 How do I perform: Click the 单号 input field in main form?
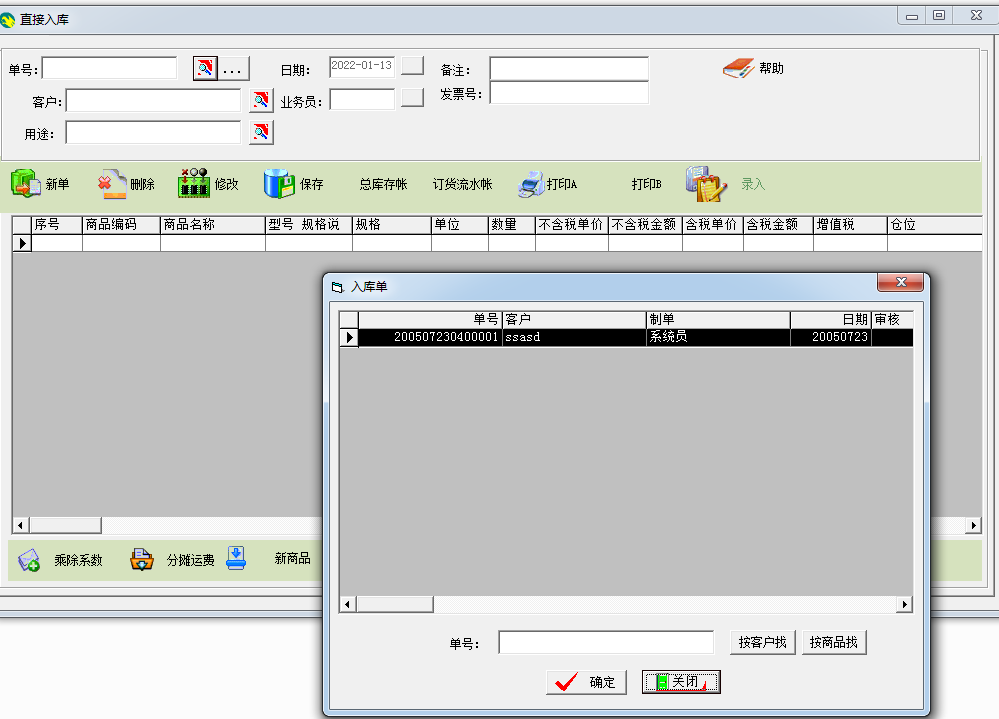click(x=110, y=68)
